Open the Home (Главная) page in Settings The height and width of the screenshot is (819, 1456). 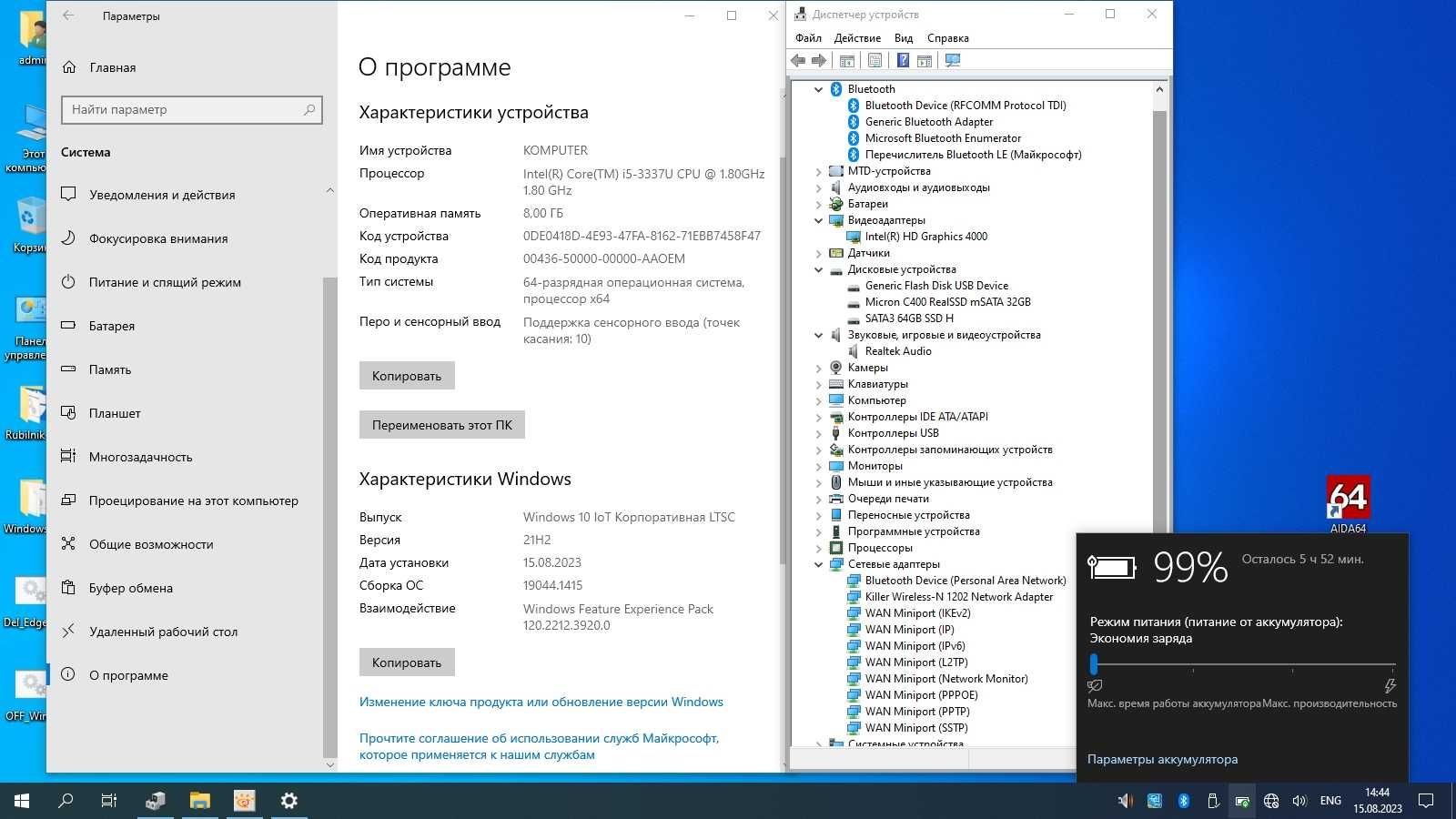(x=99, y=67)
